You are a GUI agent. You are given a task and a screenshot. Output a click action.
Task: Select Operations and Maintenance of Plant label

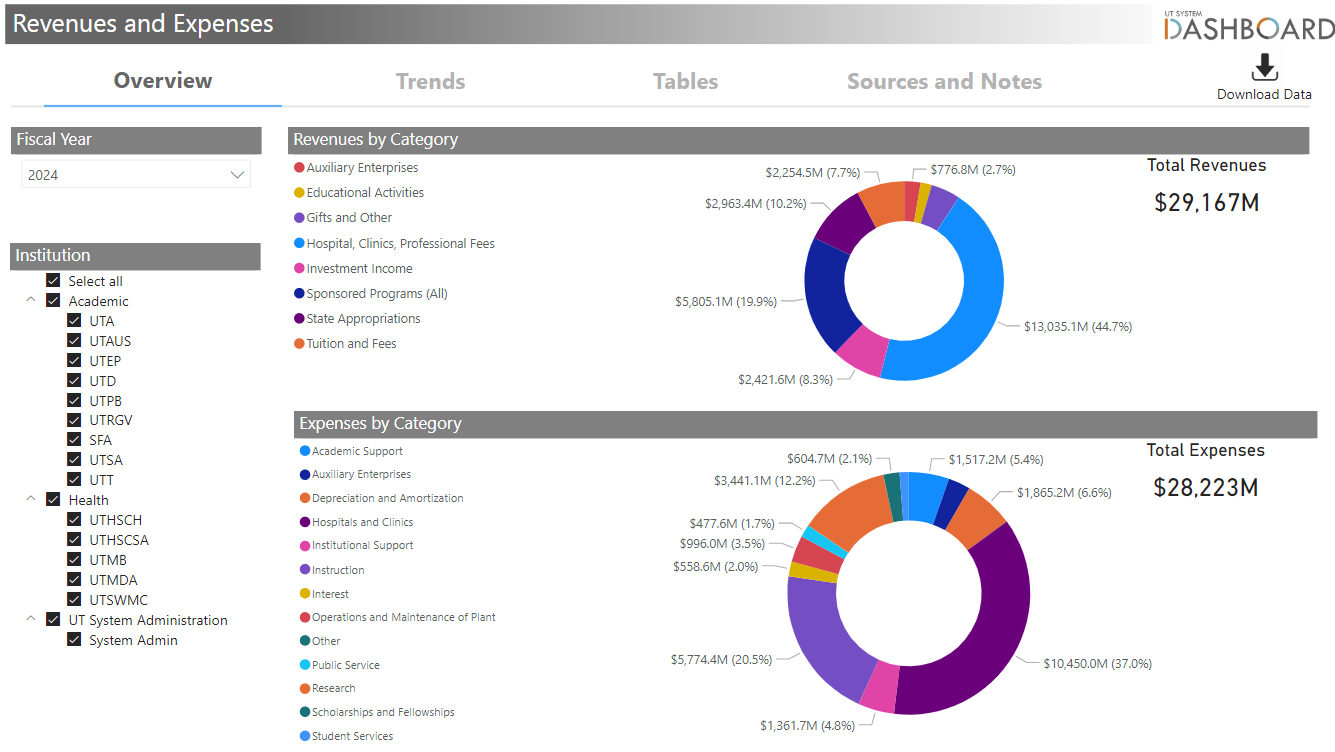click(x=404, y=617)
